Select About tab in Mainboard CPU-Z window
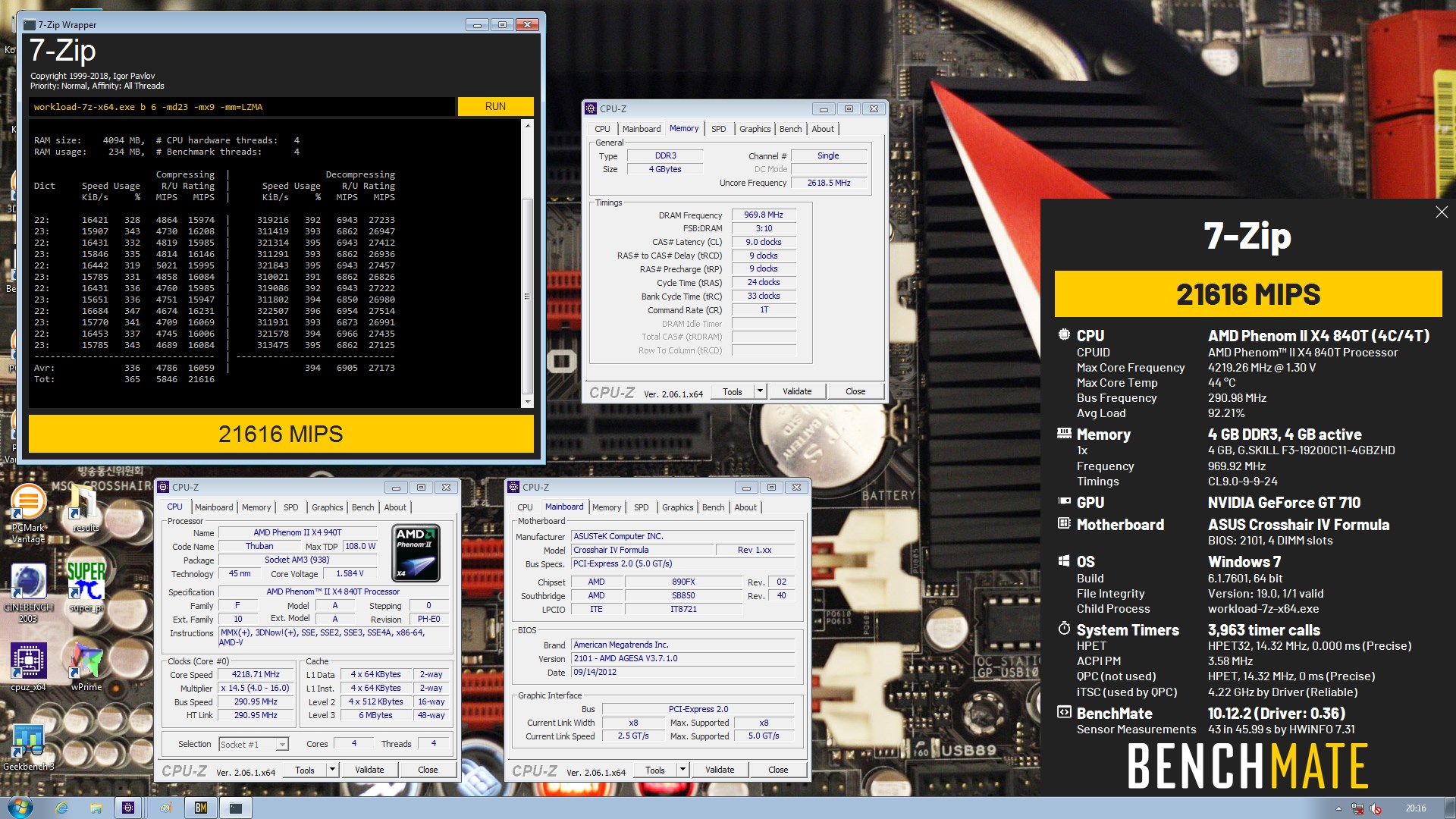 745,507
